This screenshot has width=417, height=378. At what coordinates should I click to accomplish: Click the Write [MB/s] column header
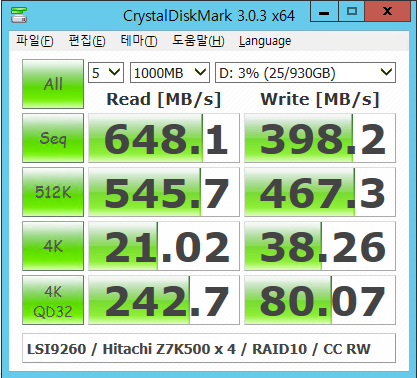tap(320, 99)
